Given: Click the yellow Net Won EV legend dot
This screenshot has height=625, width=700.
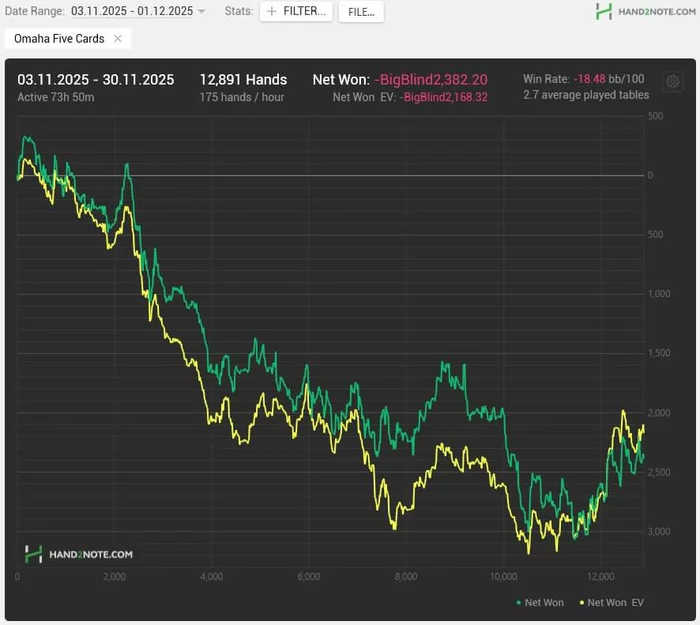Looking at the screenshot, I should (580, 602).
